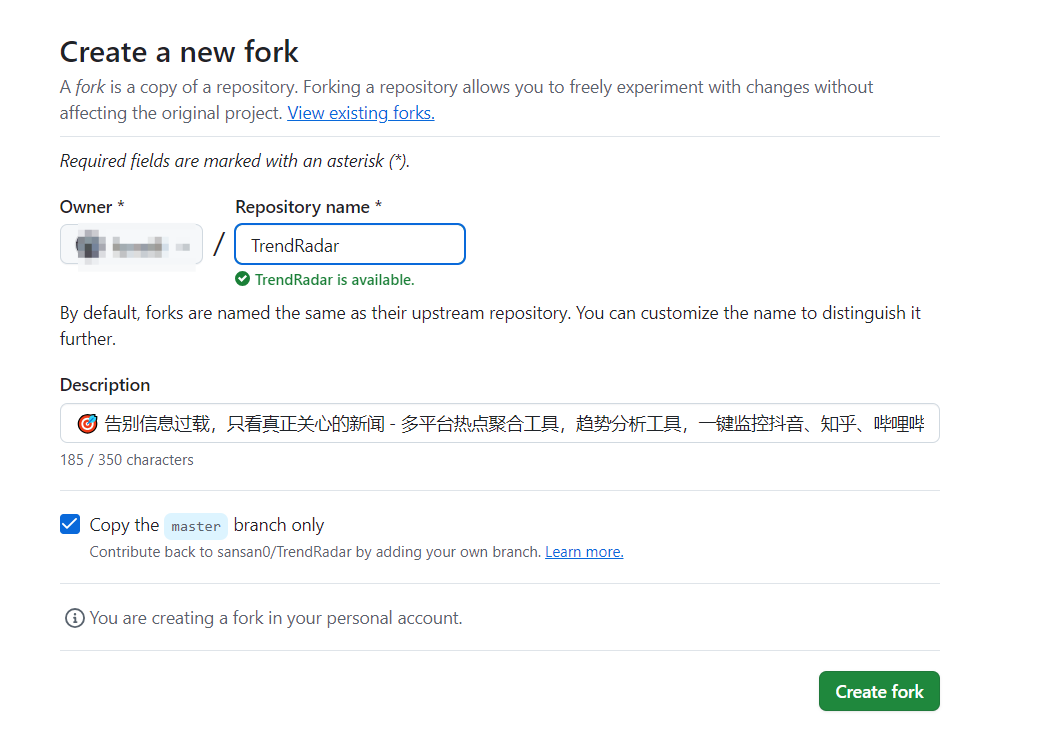Image resolution: width=1053 pixels, height=754 pixels.
Task: Click the Create a new fork heading
Action: tap(179, 52)
